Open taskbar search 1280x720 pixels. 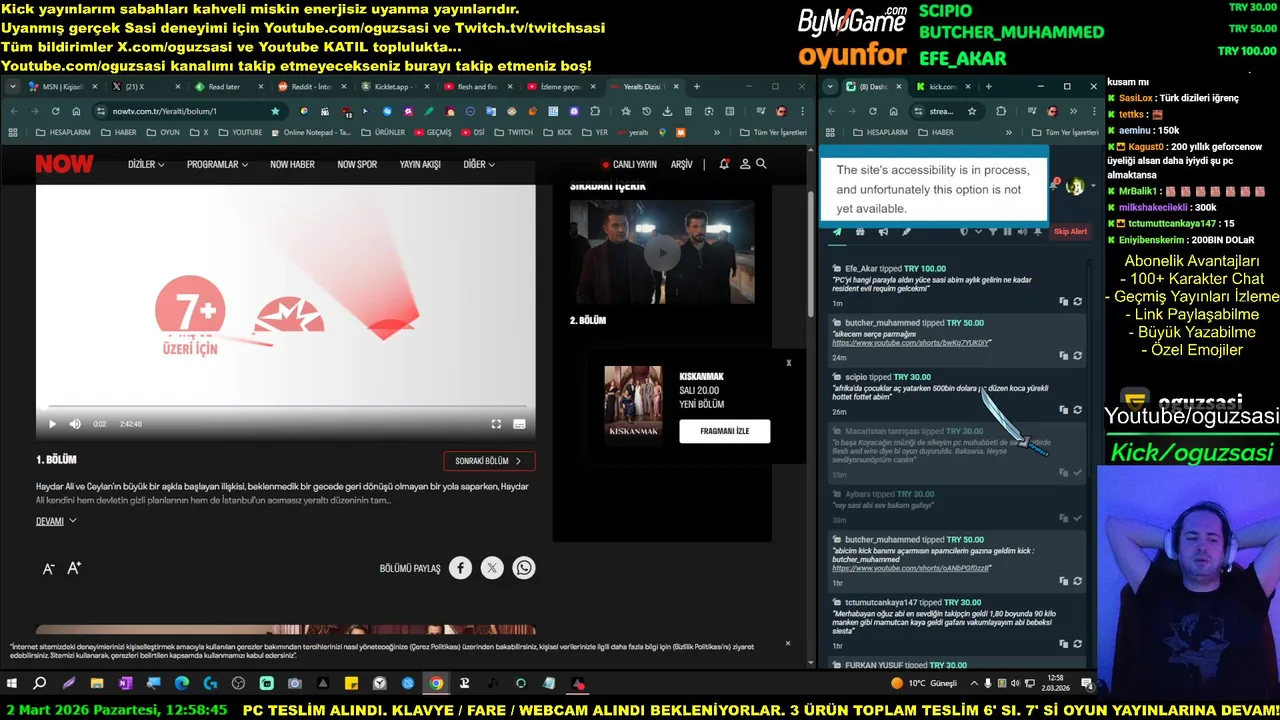(x=40, y=683)
